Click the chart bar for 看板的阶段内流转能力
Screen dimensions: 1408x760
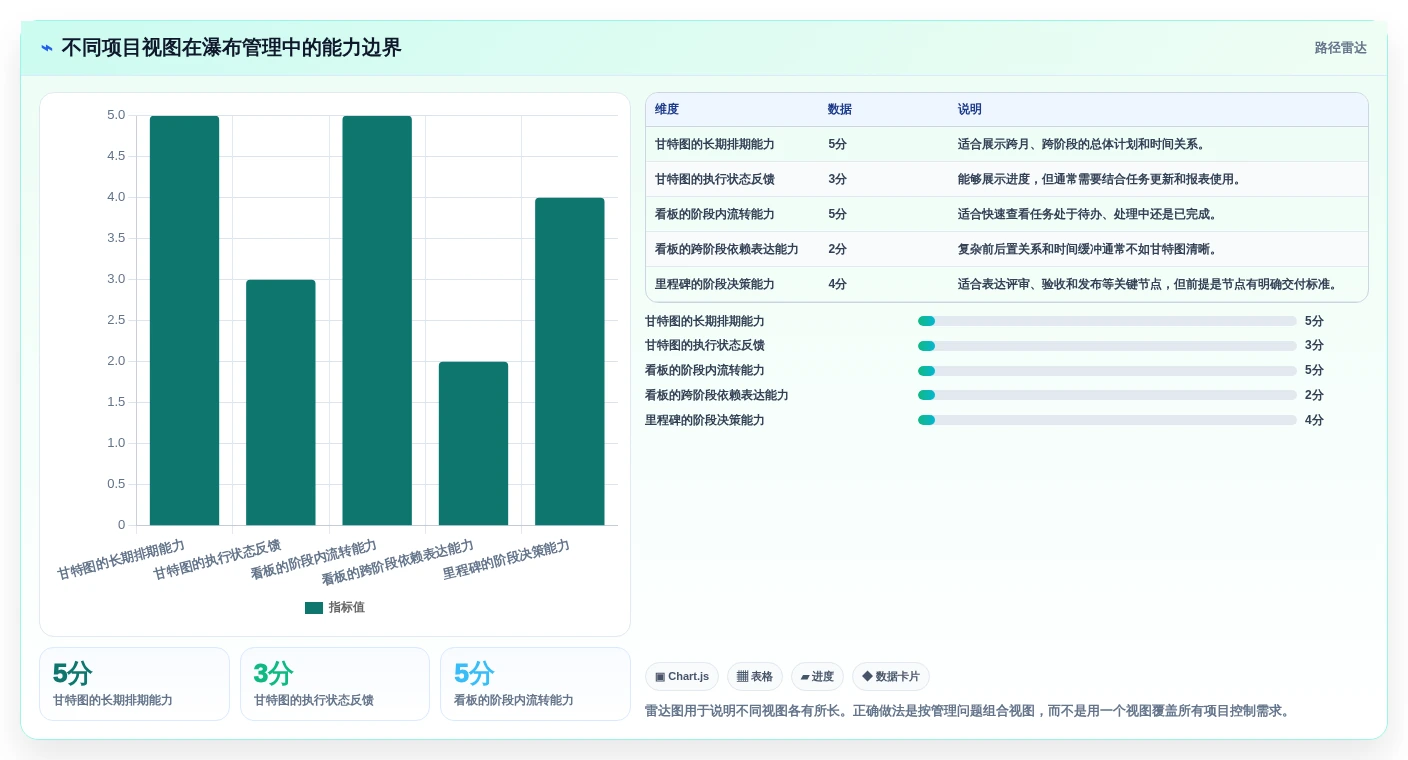pyautogui.click(x=377, y=320)
